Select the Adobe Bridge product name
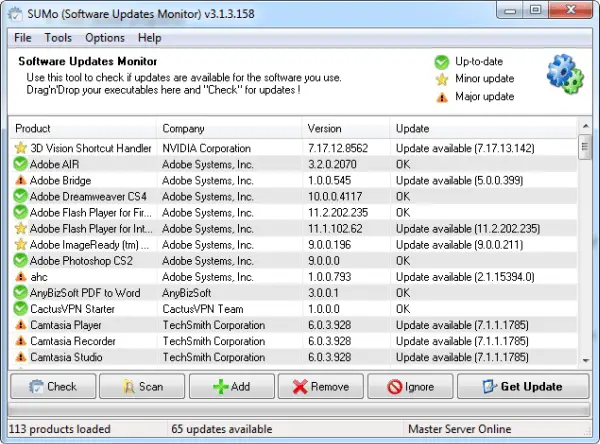The image size is (600, 444). [x=60, y=180]
